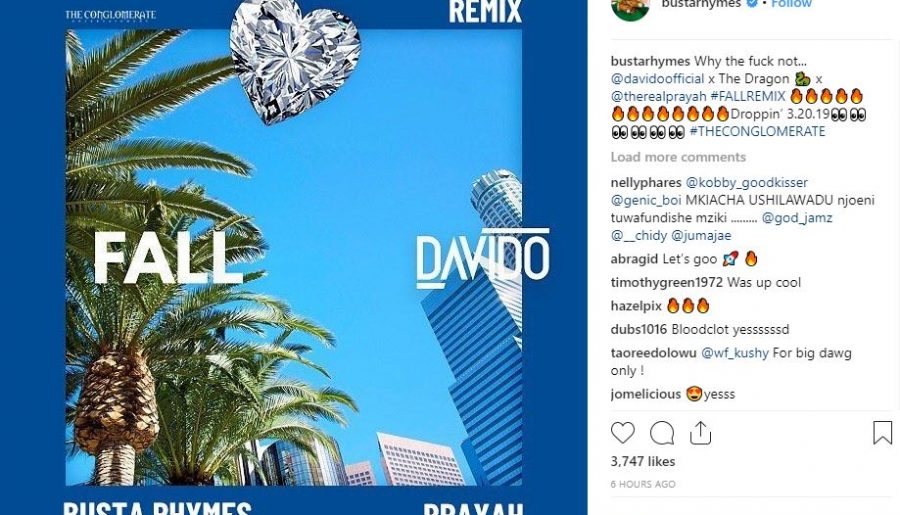The image size is (900, 515).
Task: Open the bustarhymes username in the header
Action: (x=701, y=3)
